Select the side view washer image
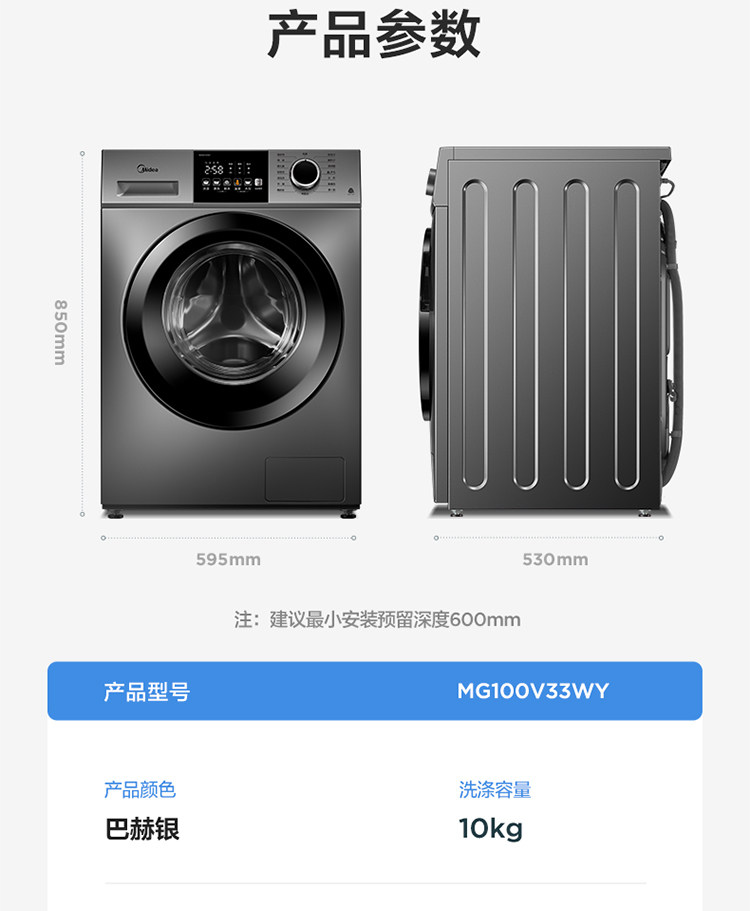 point(551,332)
